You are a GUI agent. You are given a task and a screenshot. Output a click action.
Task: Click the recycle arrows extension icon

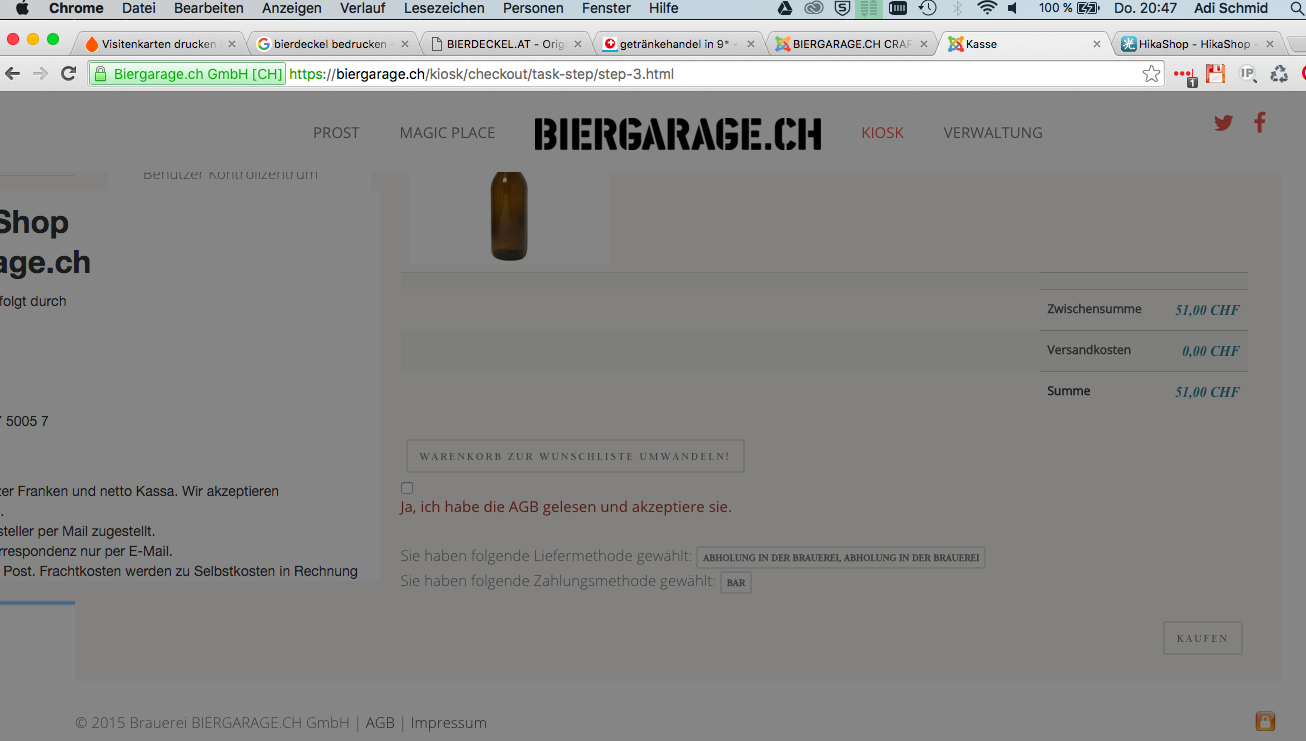pos(1279,74)
